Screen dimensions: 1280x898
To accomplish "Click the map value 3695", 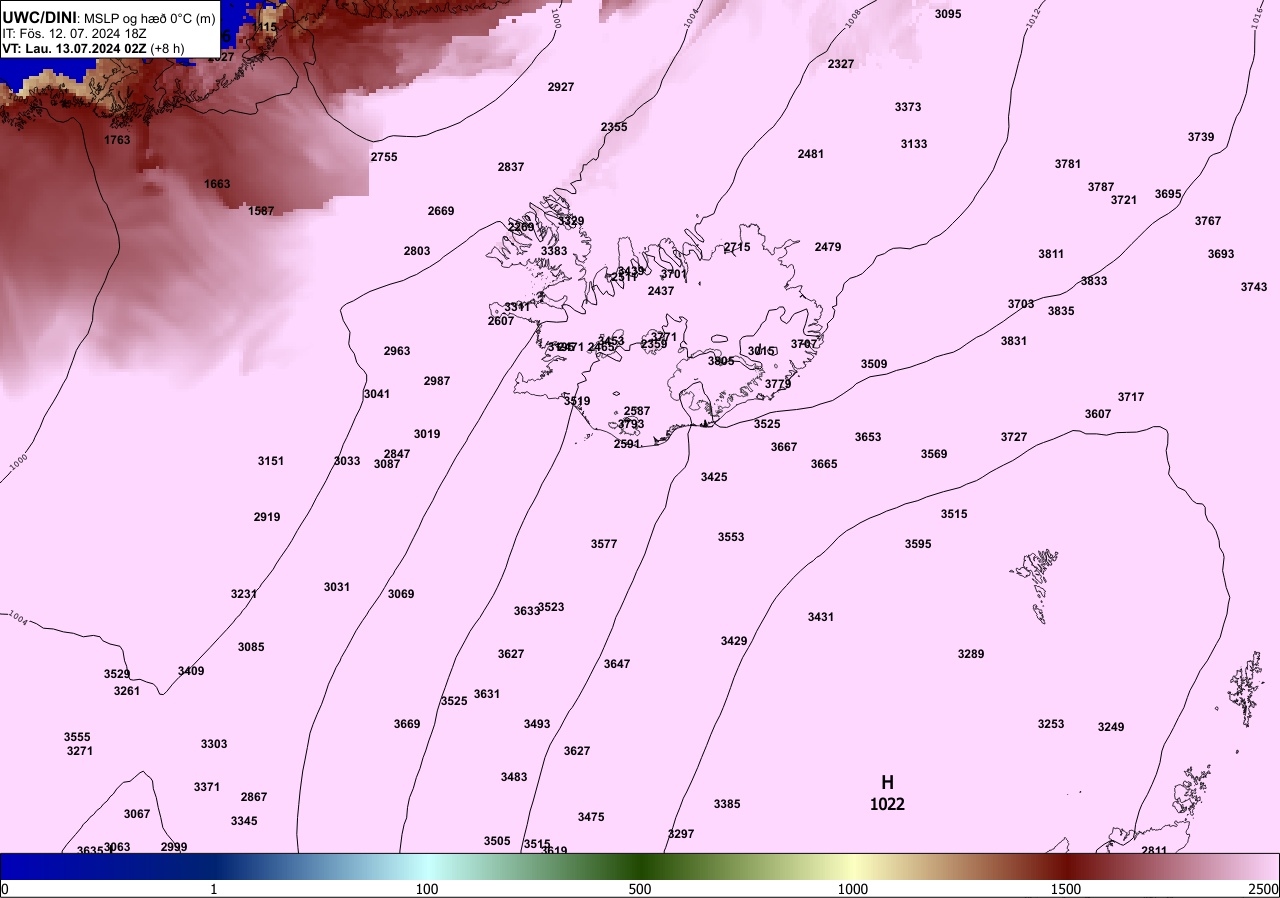I will [1168, 194].
